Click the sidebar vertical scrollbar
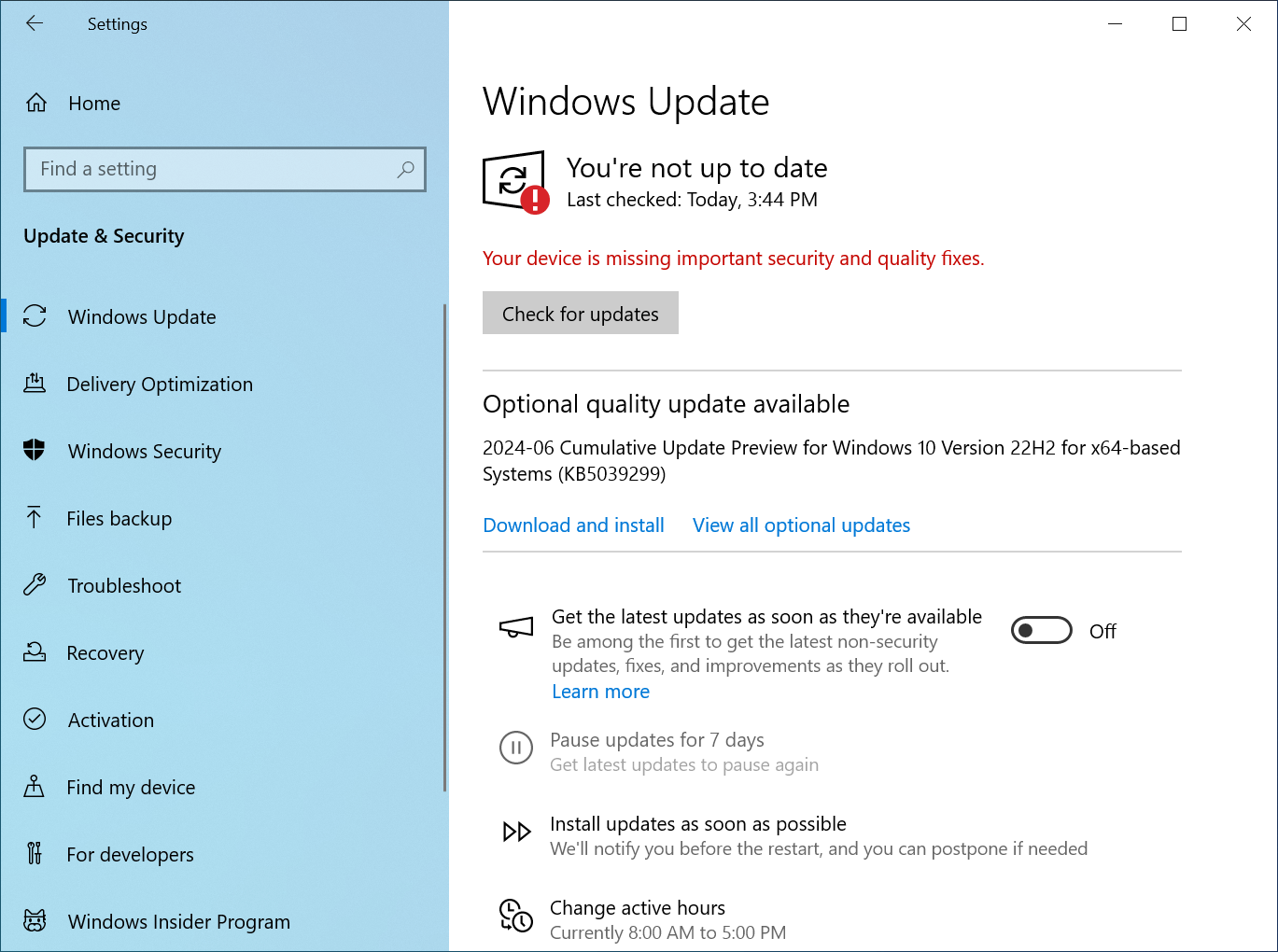1278x952 pixels. coord(444,547)
